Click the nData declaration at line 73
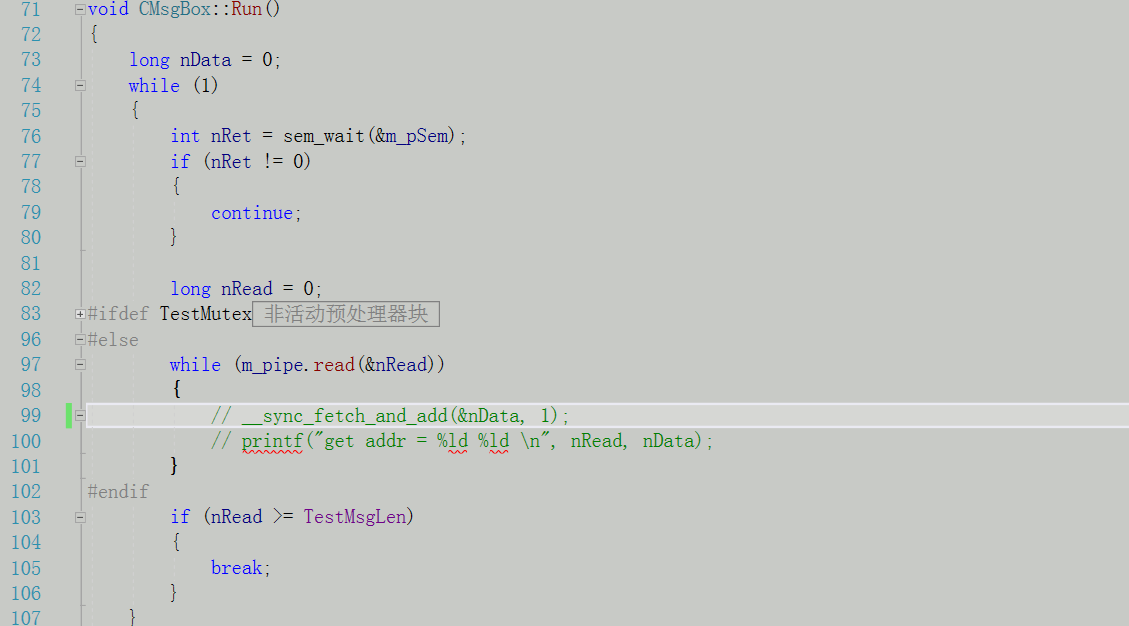 coord(206,61)
